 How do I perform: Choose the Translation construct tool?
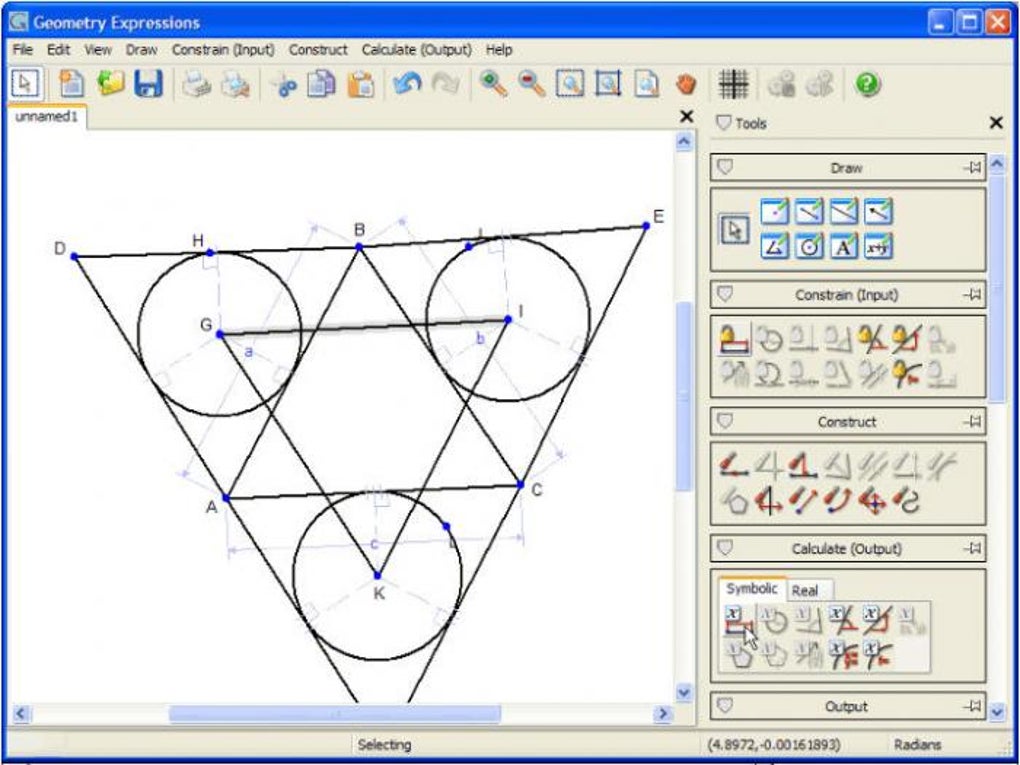803,502
